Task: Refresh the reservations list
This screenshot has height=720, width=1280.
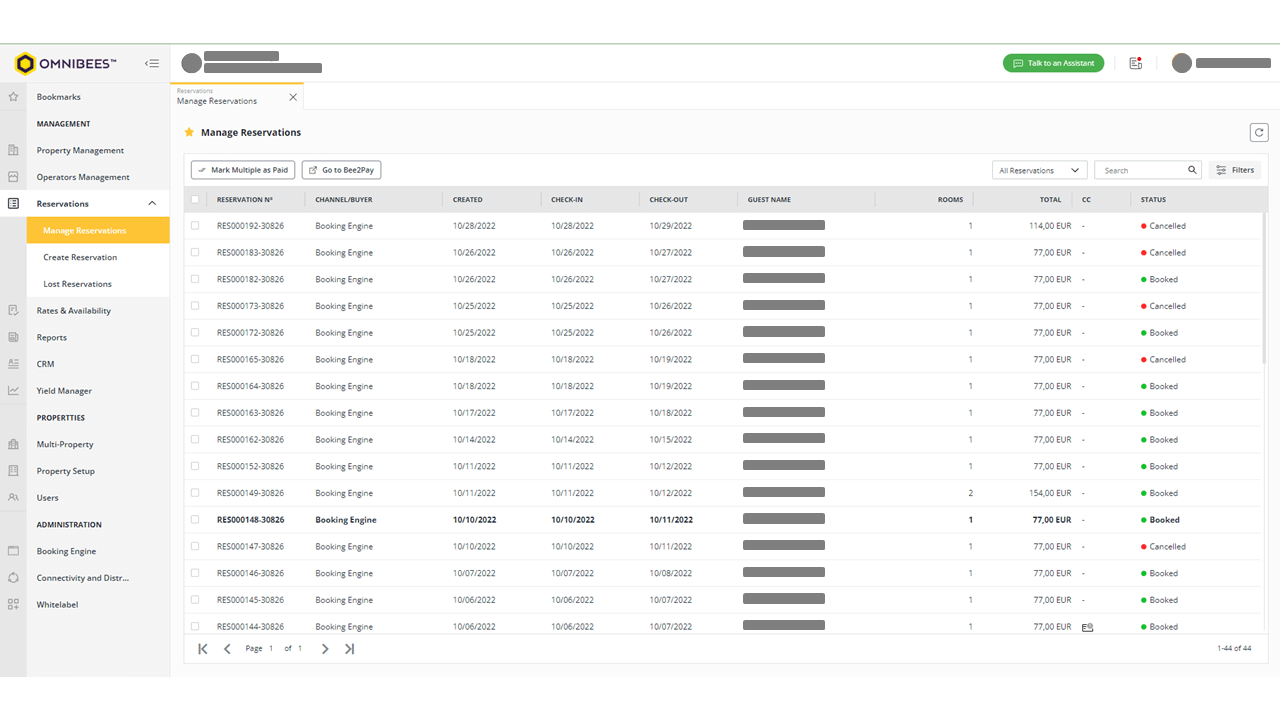Action: (x=1259, y=132)
